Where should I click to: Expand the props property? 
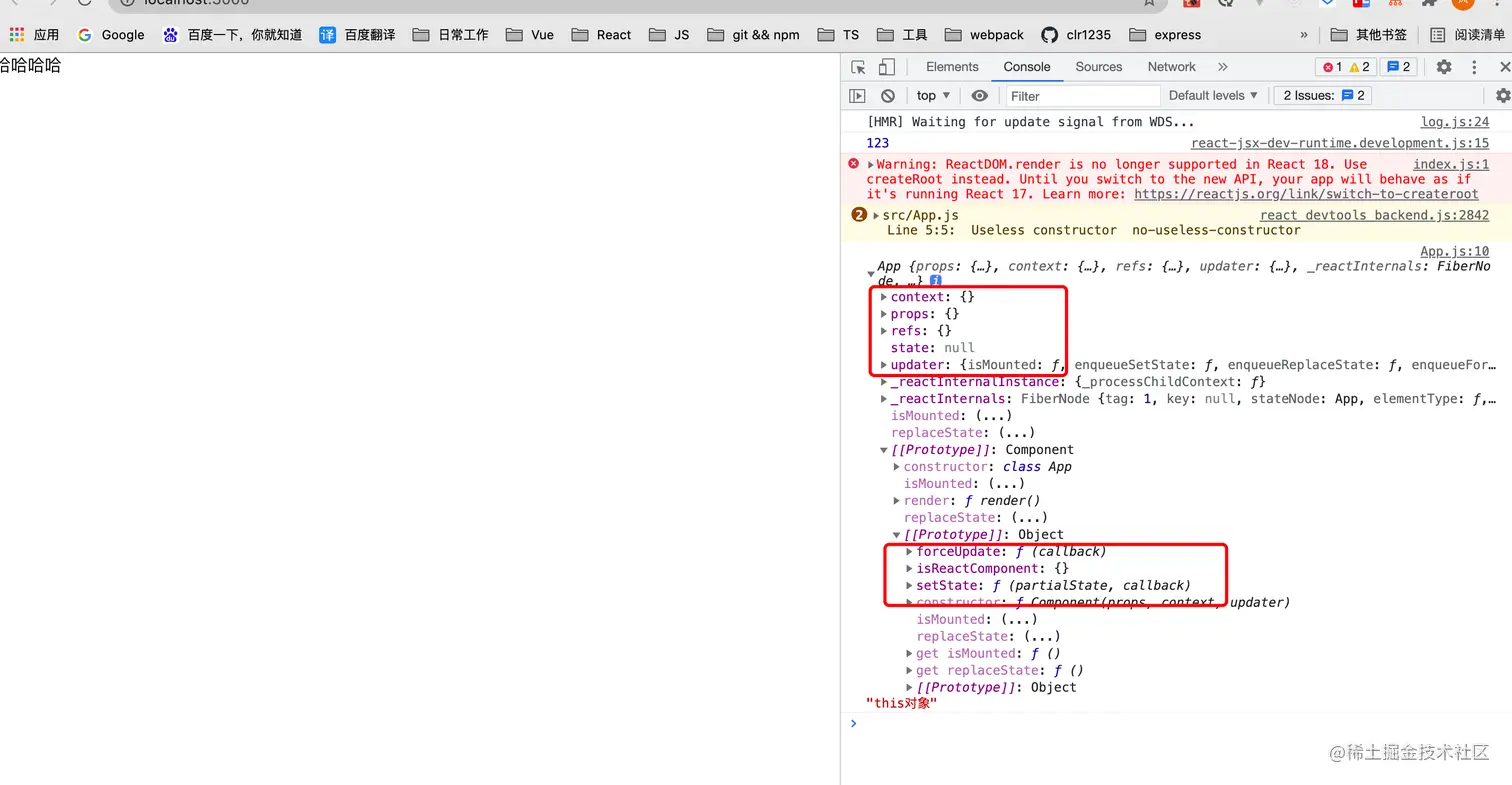click(884, 314)
